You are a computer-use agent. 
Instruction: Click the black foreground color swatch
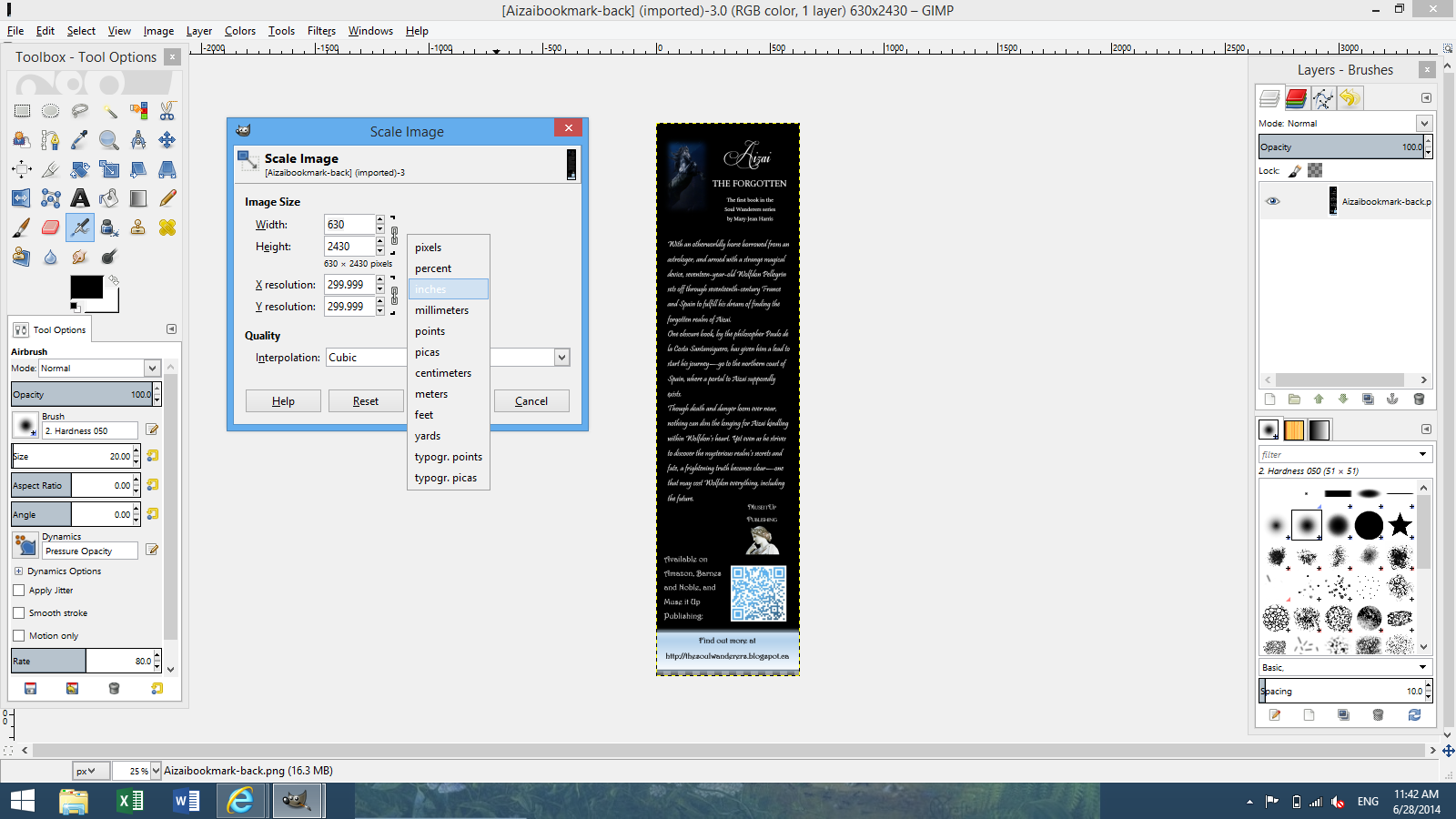click(x=86, y=288)
